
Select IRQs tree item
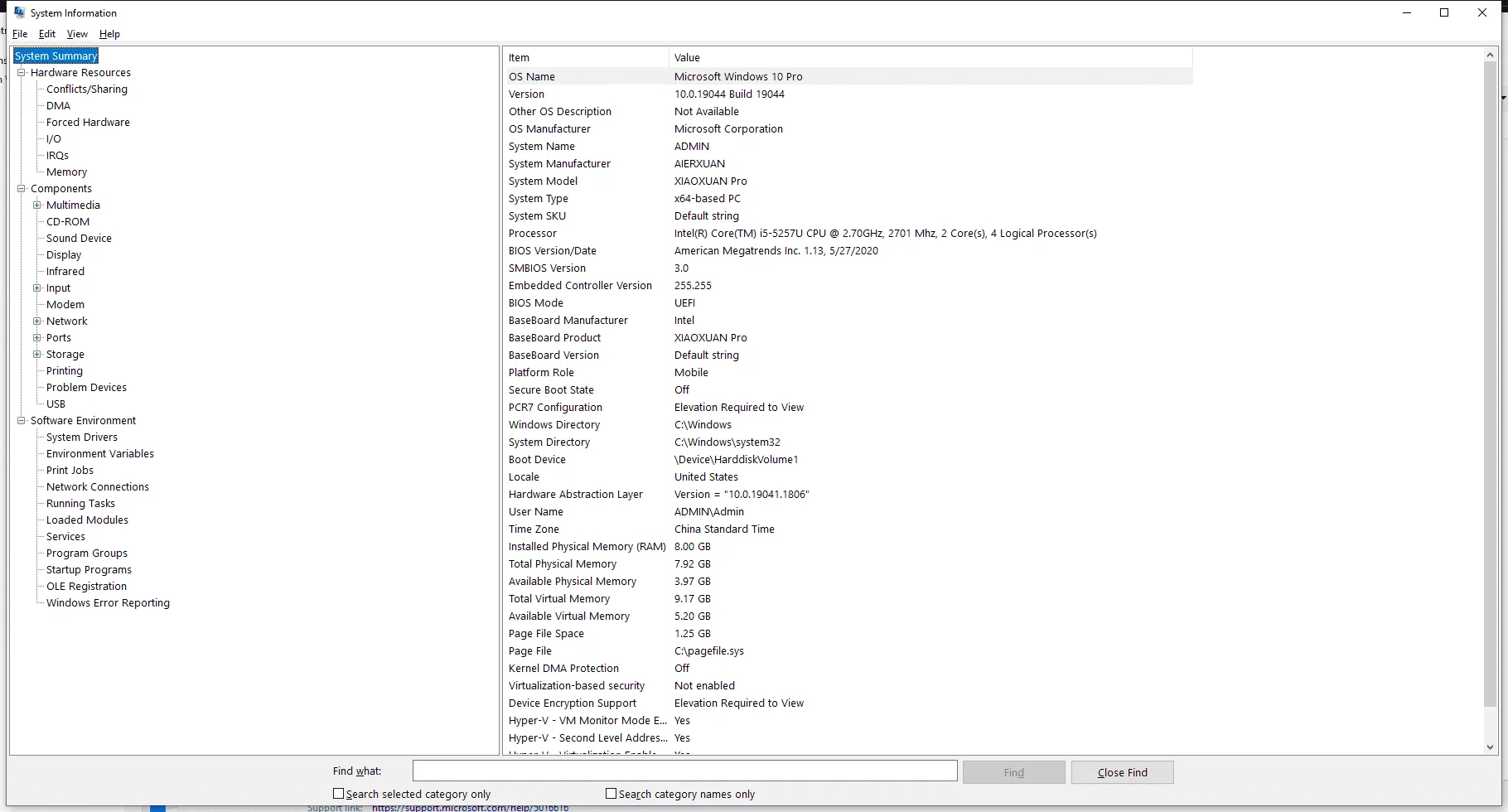tap(58, 156)
